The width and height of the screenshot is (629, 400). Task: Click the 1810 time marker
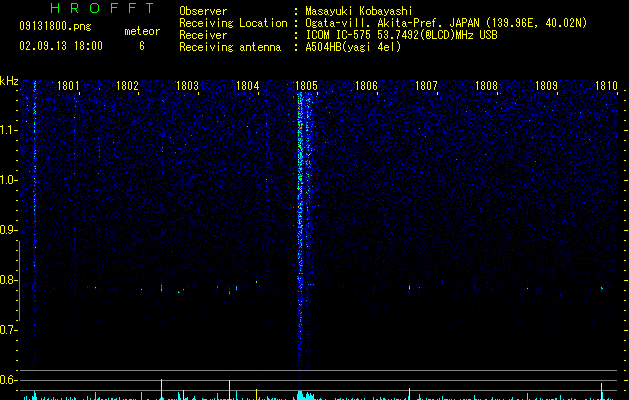point(606,86)
